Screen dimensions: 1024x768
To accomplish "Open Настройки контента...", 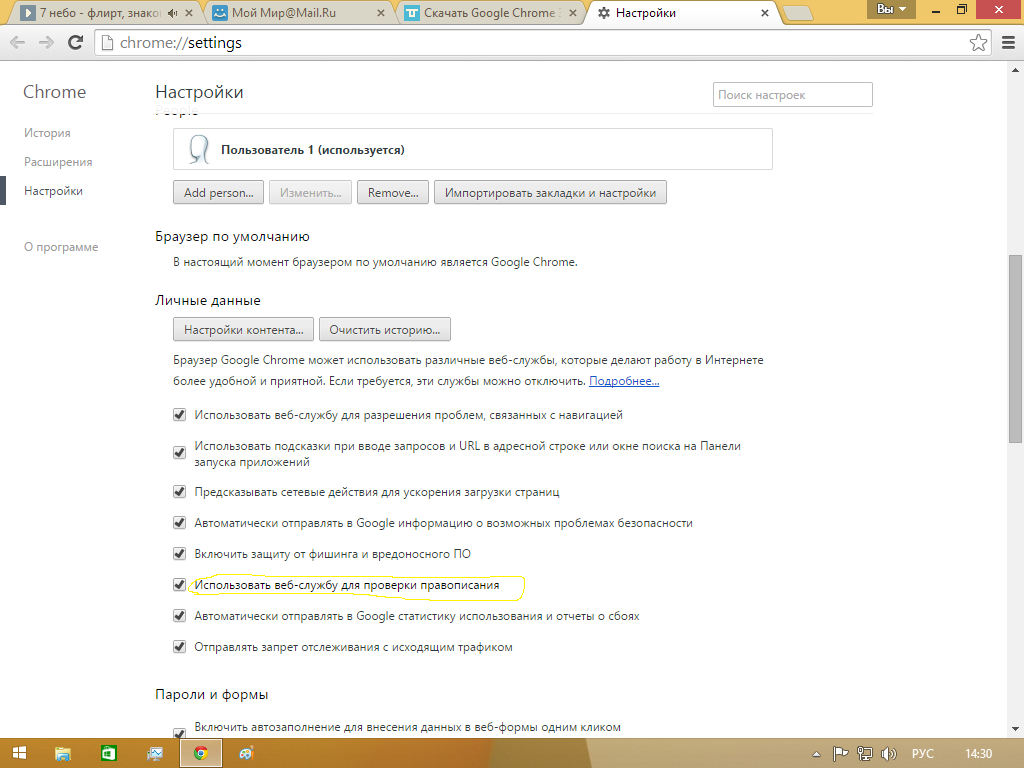I will [x=243, y=330].
